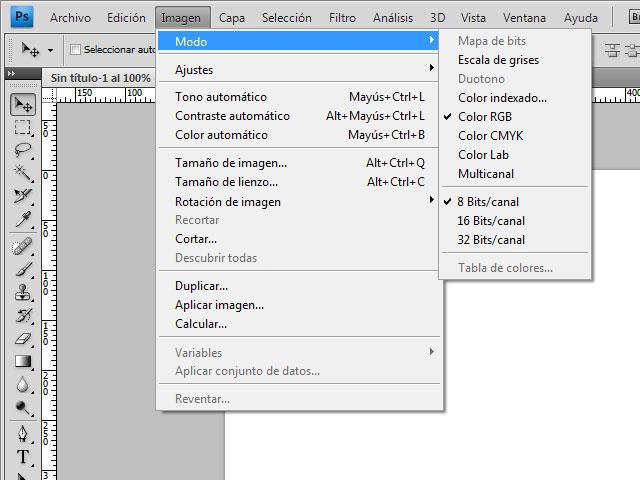Screen dimensions: 640x480
Task: Select the Sin título-1 document tab
Action: click(x=100, y=78)
